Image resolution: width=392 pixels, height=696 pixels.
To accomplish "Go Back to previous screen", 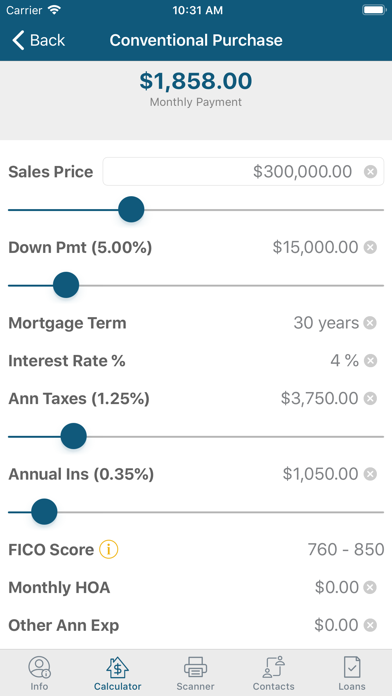I will click(x=39, y=40).
